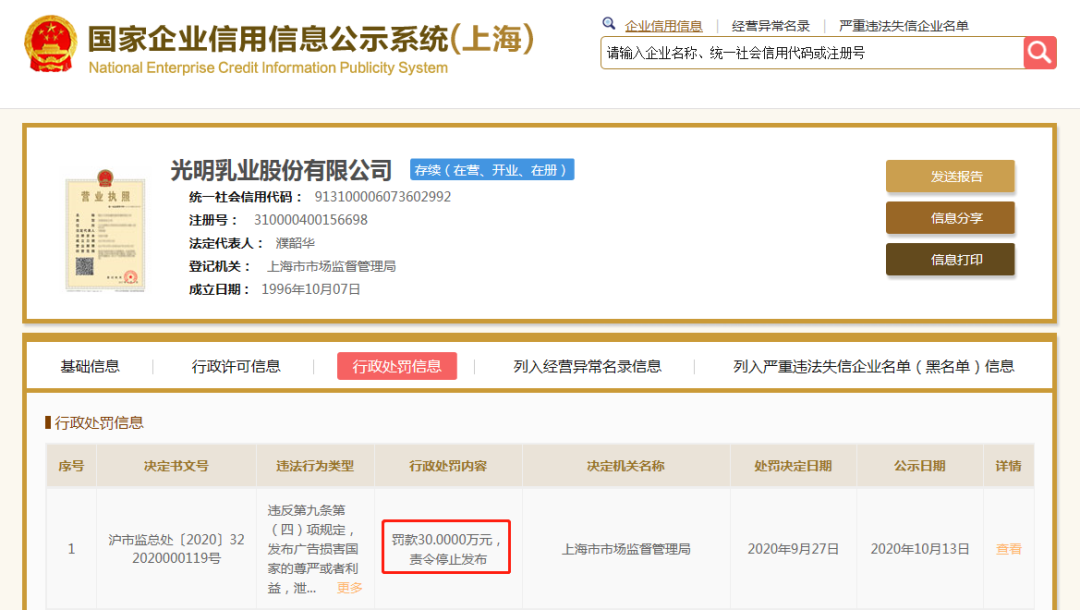The image size is (1080, 610).
Task: Click the 序号 column header
Action: point(71,466)
